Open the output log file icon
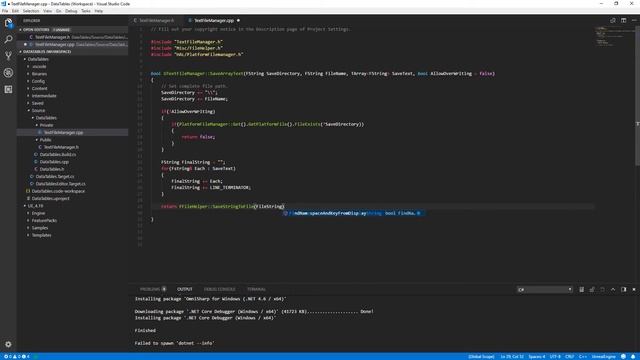 (602, 289)
